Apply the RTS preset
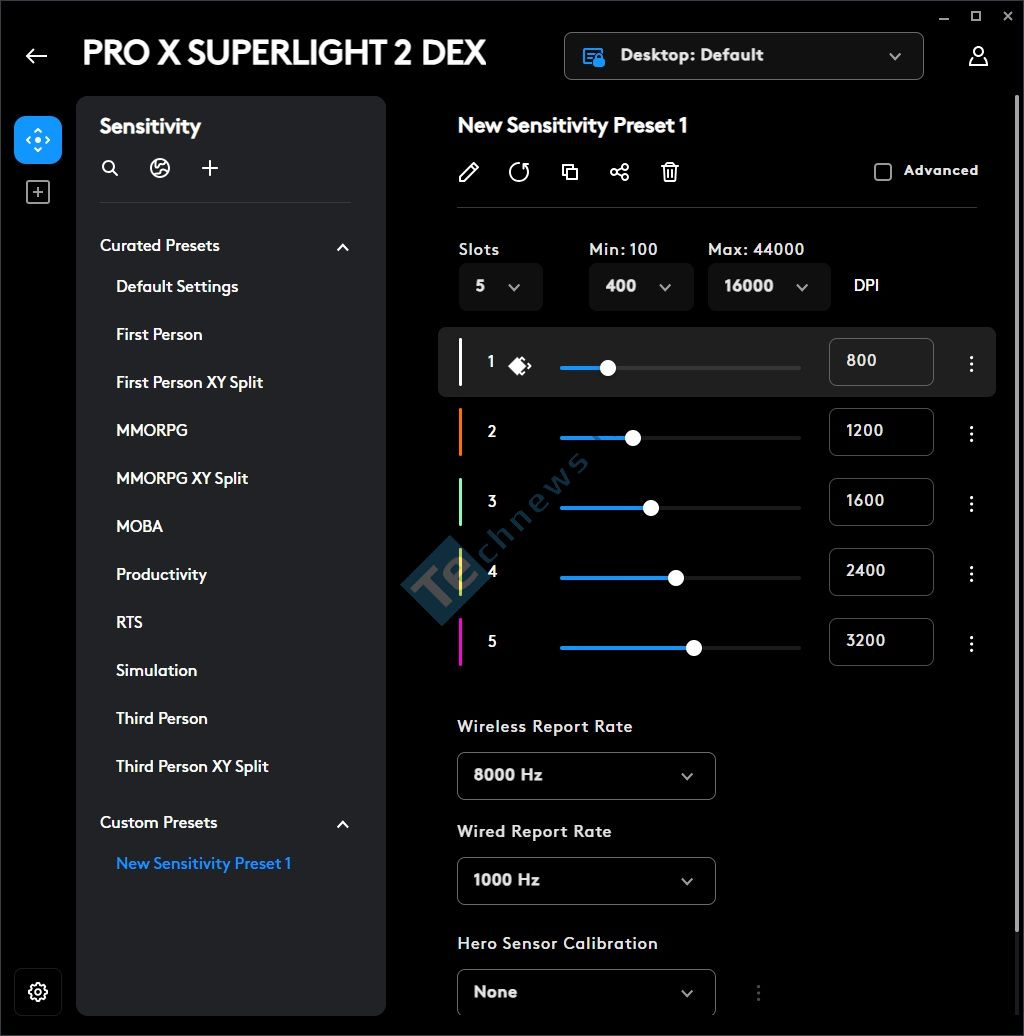The image size is (1024, 1036). coord(129,622)
